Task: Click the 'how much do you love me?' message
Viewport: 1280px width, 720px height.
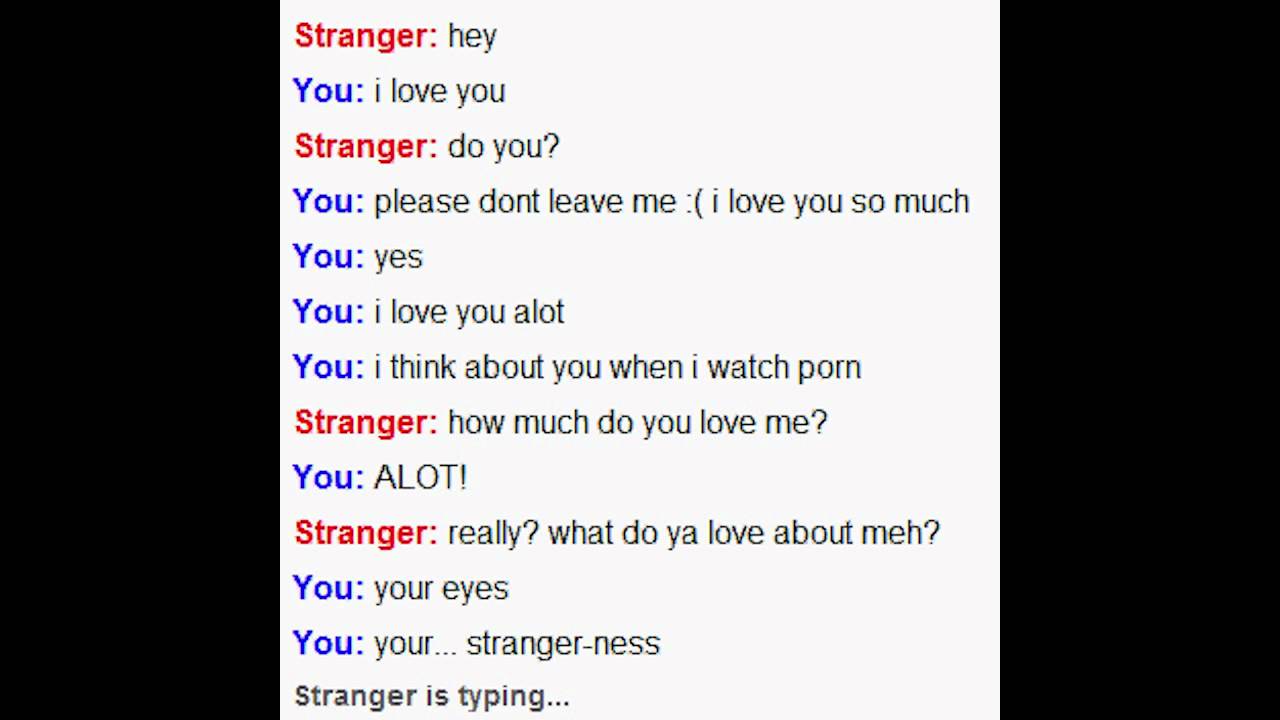Action: coord(637,423)
